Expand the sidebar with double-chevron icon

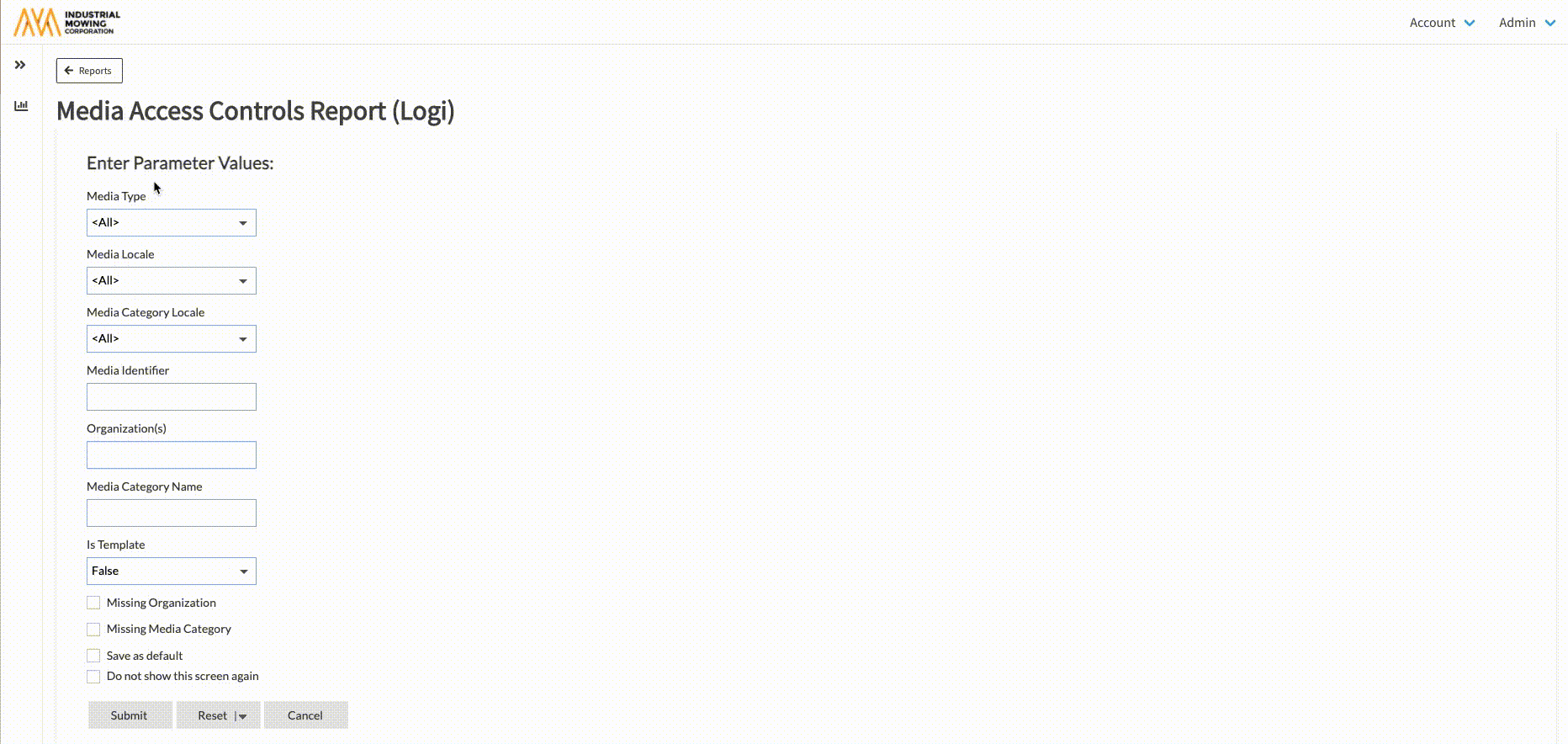tap(20, 65)
